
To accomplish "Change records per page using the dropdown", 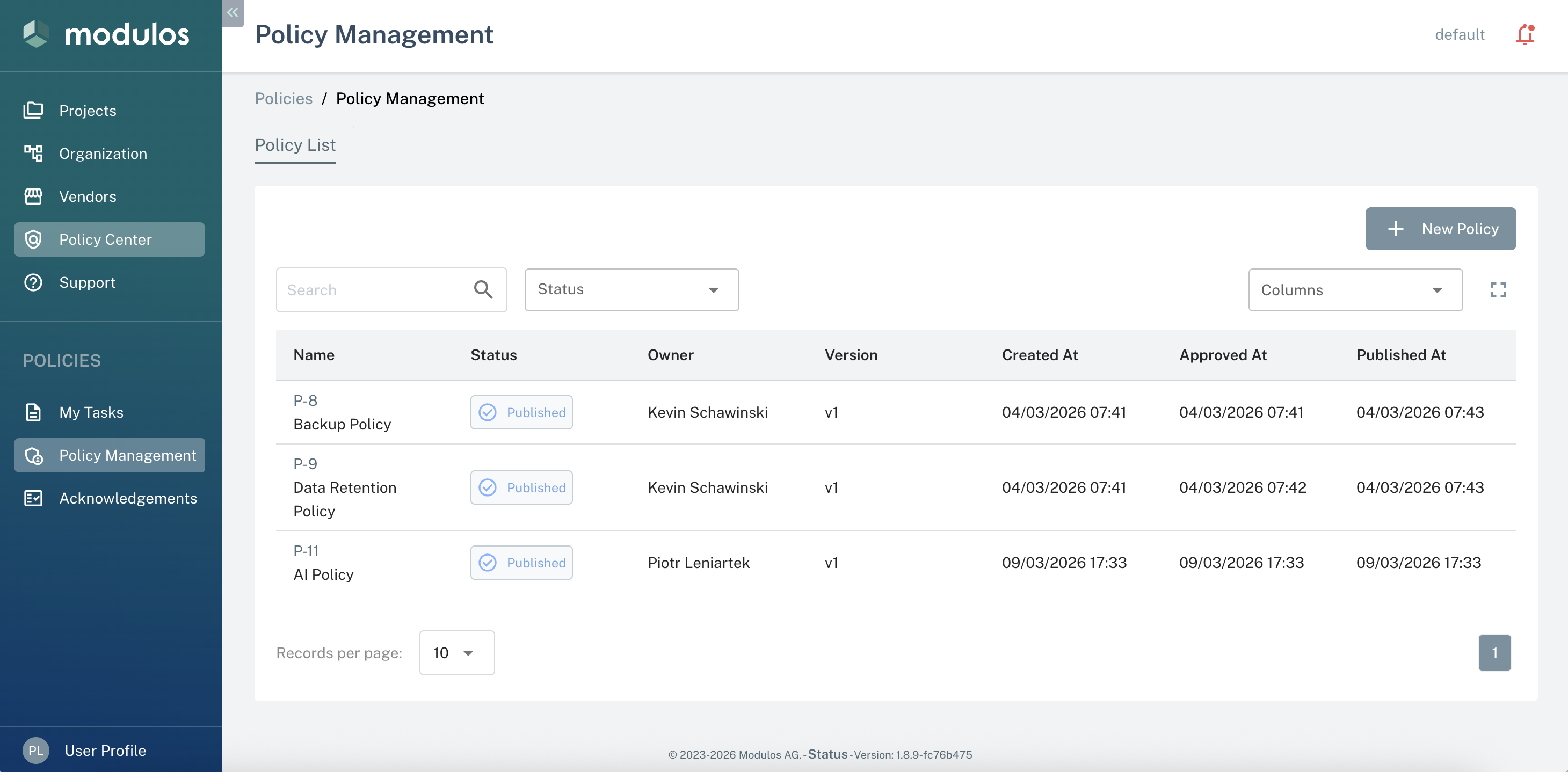I will tap(456, 653).
